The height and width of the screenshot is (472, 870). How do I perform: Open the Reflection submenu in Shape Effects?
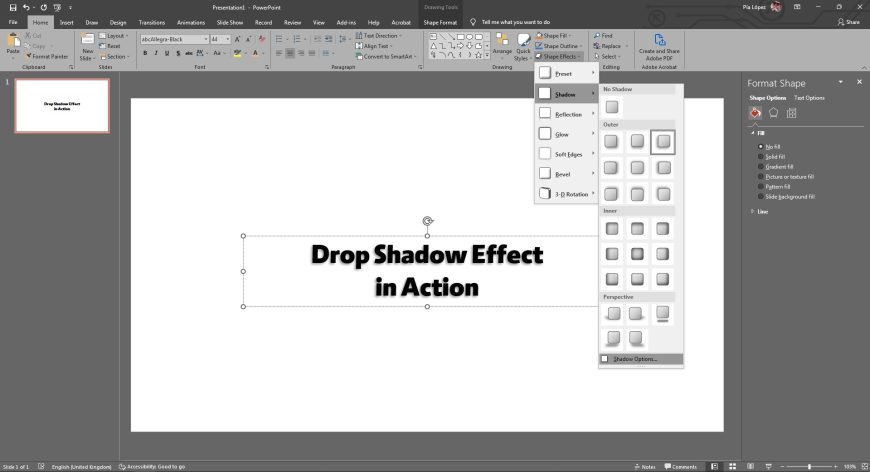click(x=566, y=114)
